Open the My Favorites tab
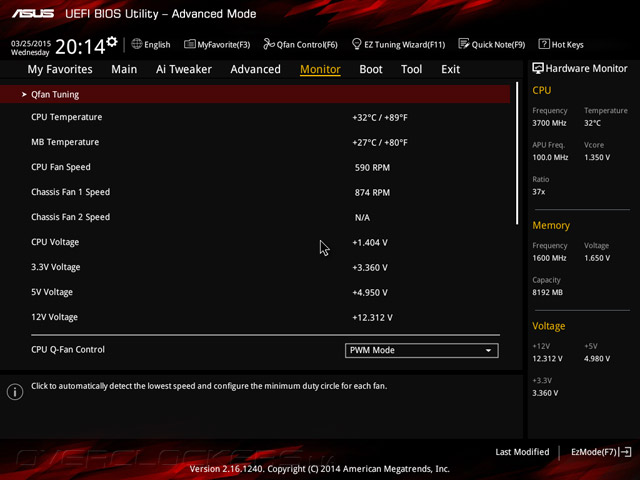The image size is (640, 480). coord(60,69)
